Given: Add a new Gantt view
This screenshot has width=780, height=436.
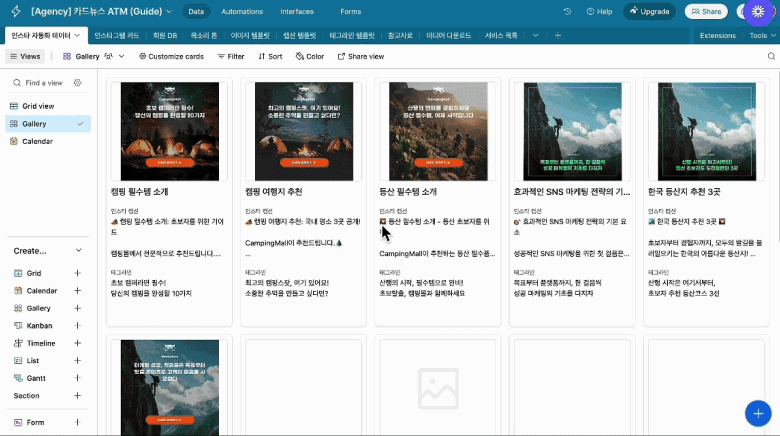Looking at the screenshot, I should click(x=77, y=378).
